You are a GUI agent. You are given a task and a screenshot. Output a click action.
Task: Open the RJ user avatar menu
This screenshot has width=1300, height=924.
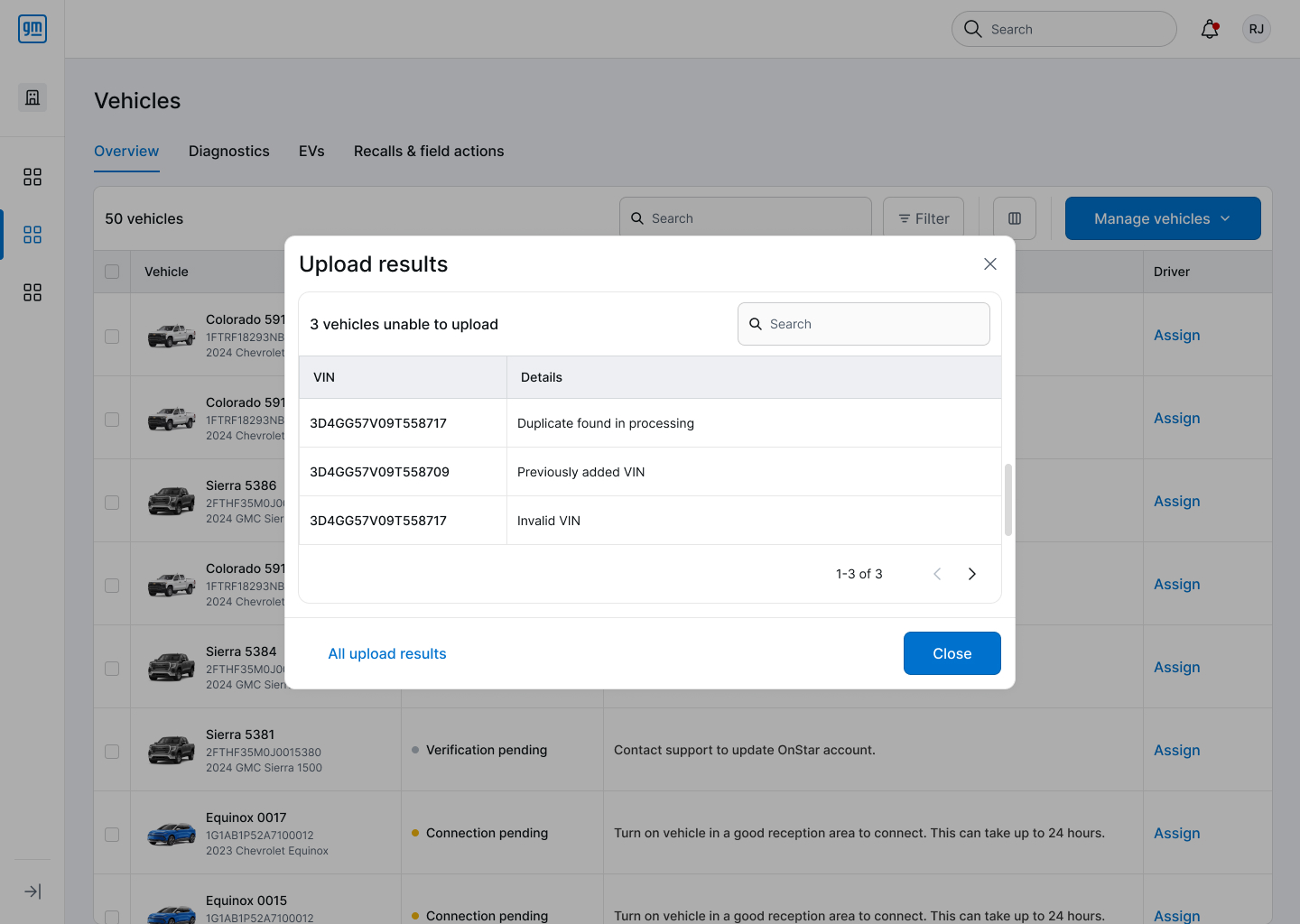(1257, 29)
